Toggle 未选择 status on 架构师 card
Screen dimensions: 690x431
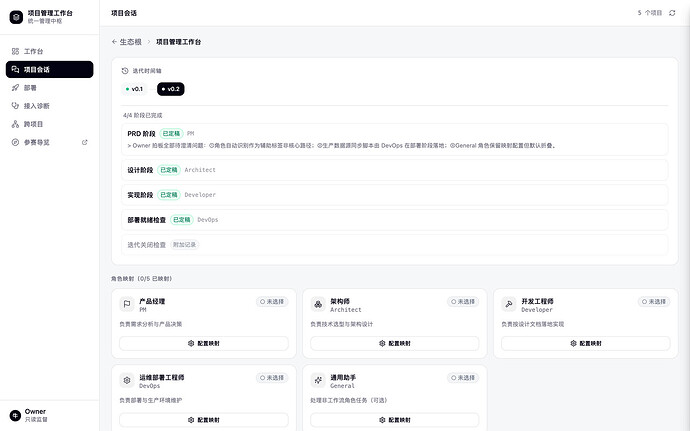point(463,302)
